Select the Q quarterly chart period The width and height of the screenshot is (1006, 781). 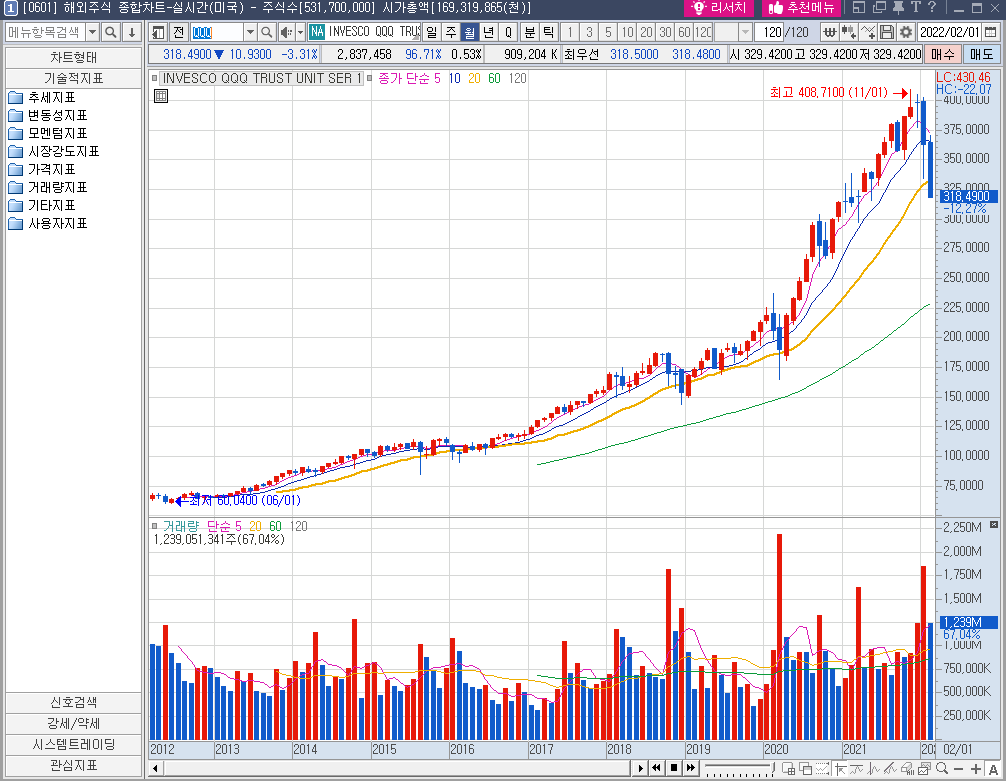(x=508, y=32)
